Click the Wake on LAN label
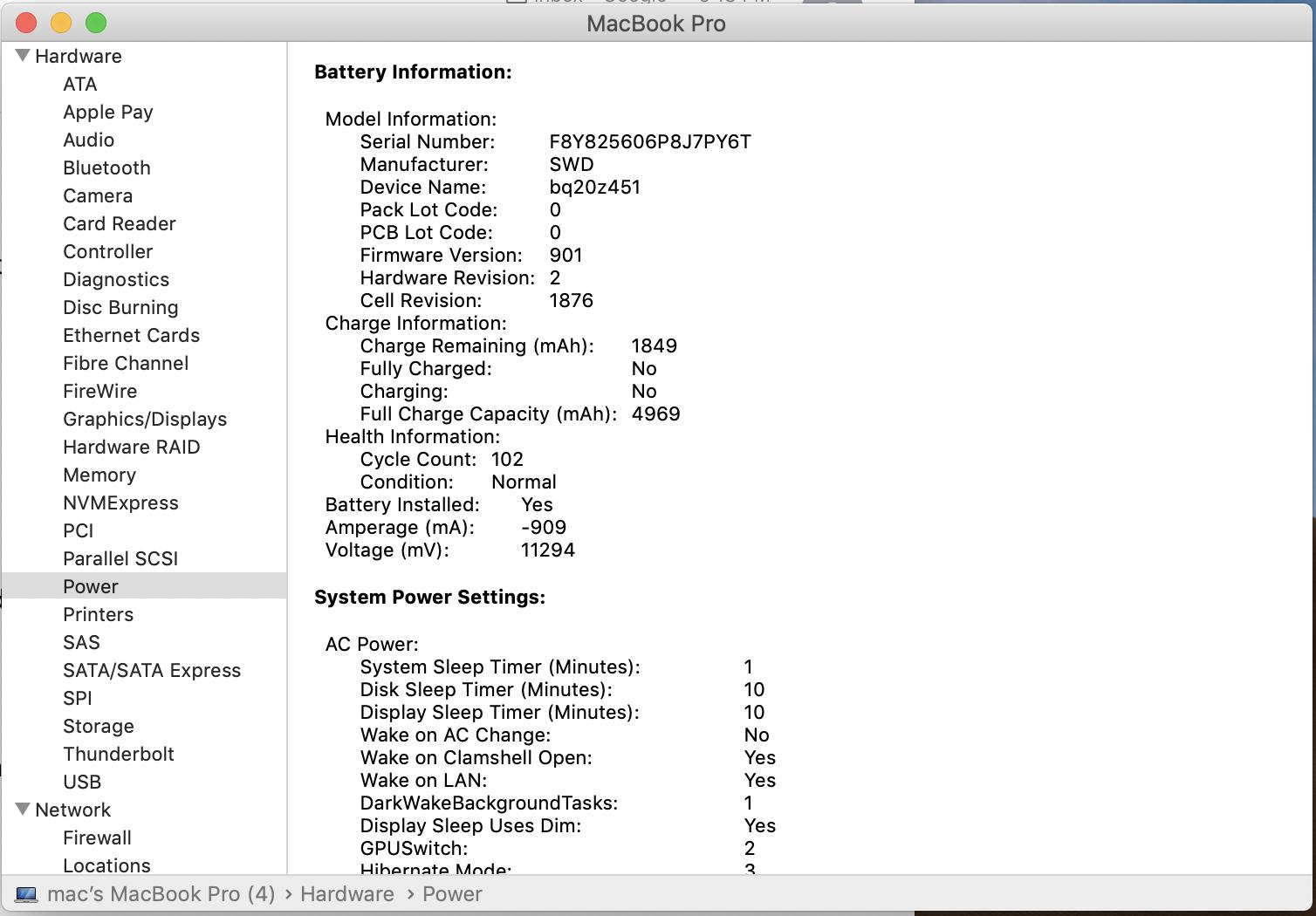 tap(423, 780)
